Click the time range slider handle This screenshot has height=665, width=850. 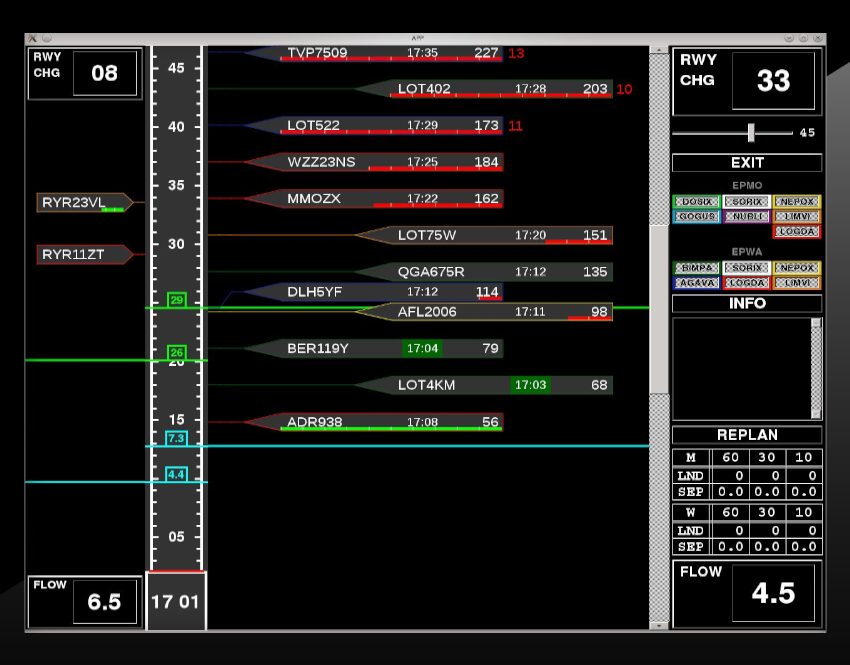[751, 133]
